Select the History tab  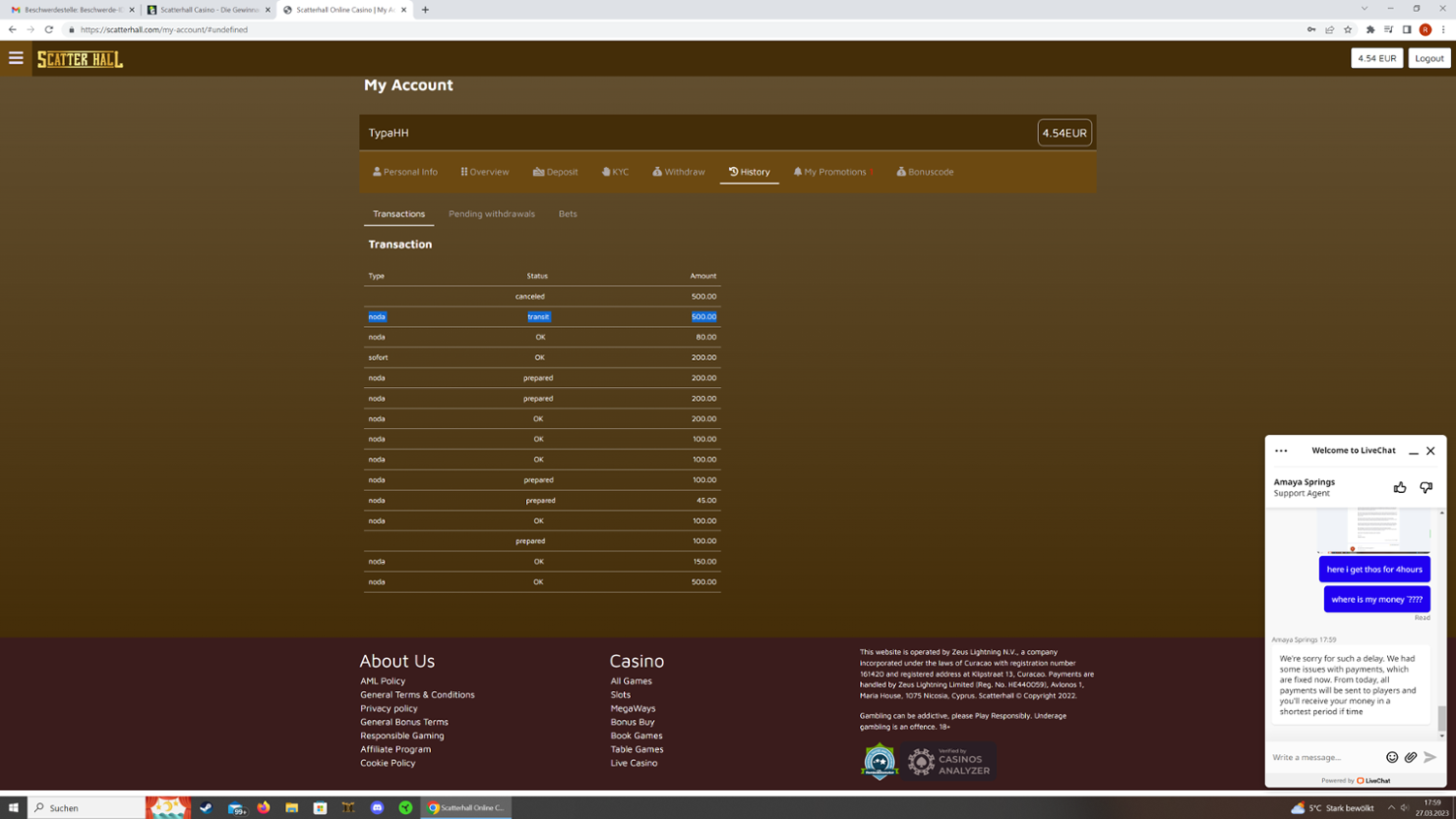pos(749,172)
